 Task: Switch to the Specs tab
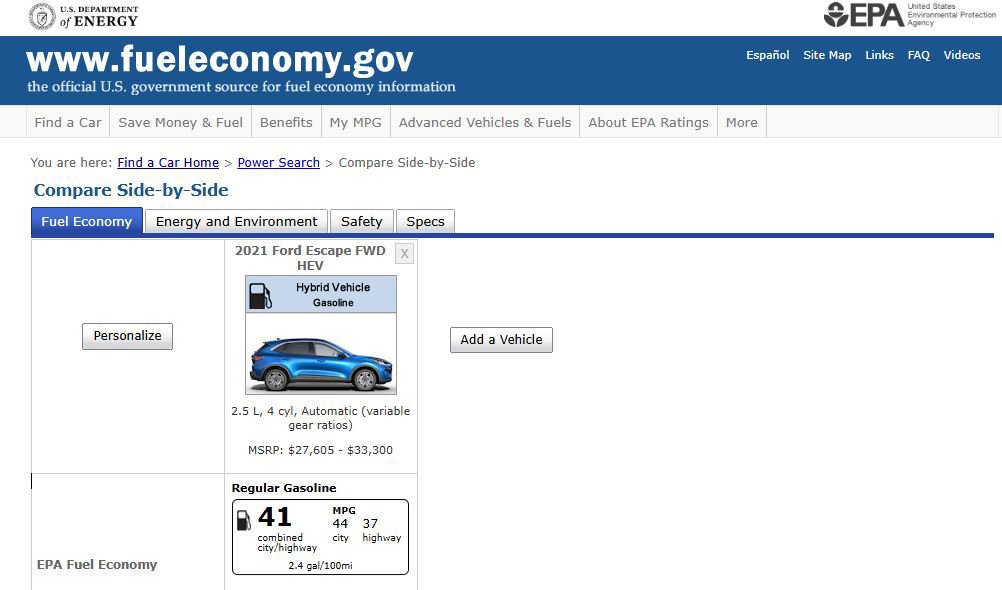click(426, 222)
